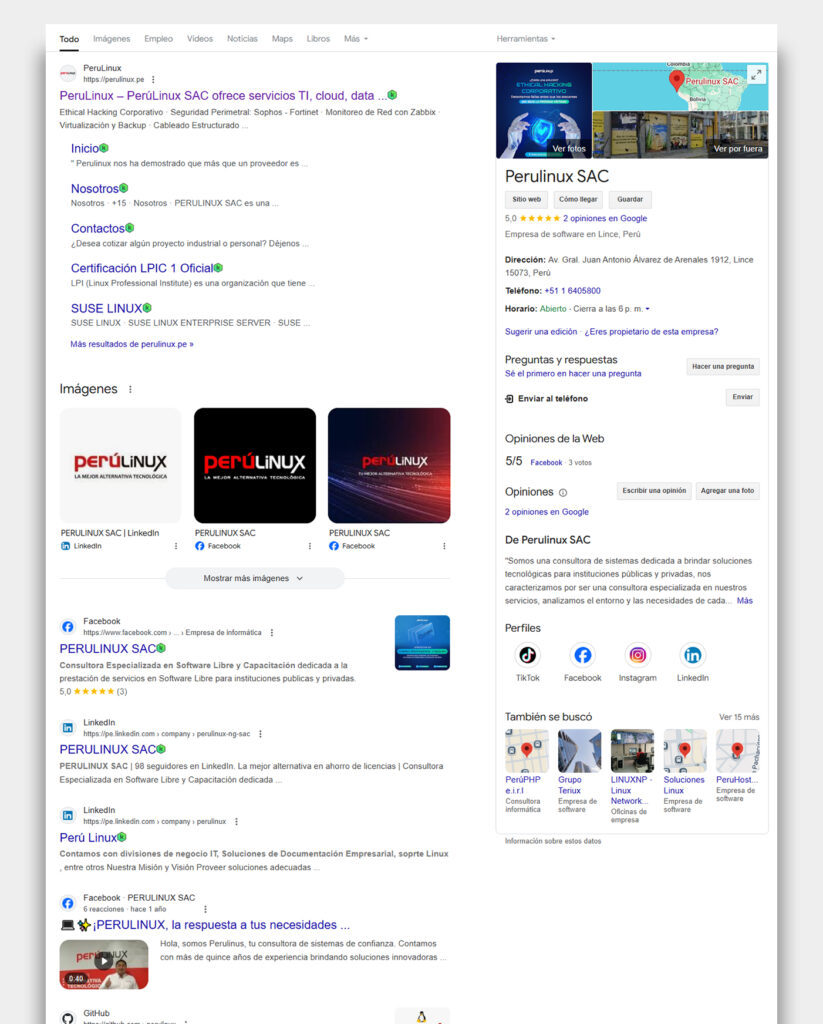Switch to the Noticias tab
823x1024 pixels.
pyautogui.click(x=242, y=39)
